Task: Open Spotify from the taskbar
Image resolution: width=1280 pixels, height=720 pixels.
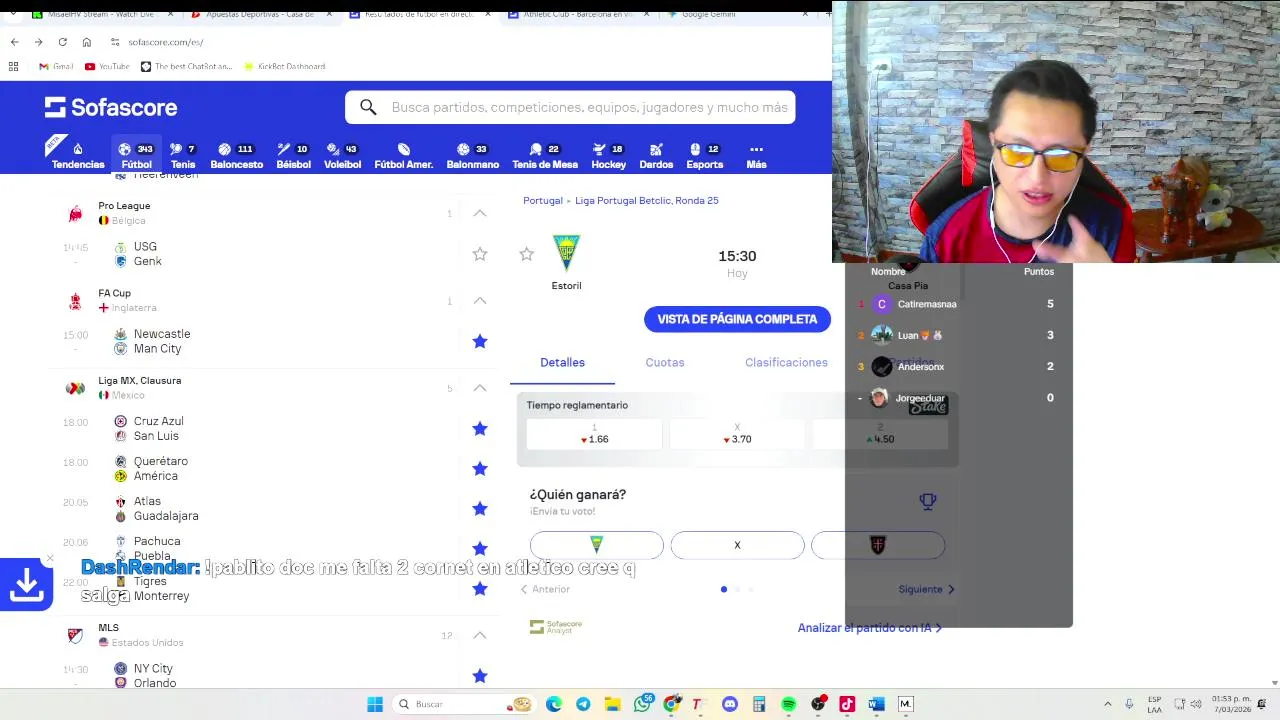Action: 789,704
